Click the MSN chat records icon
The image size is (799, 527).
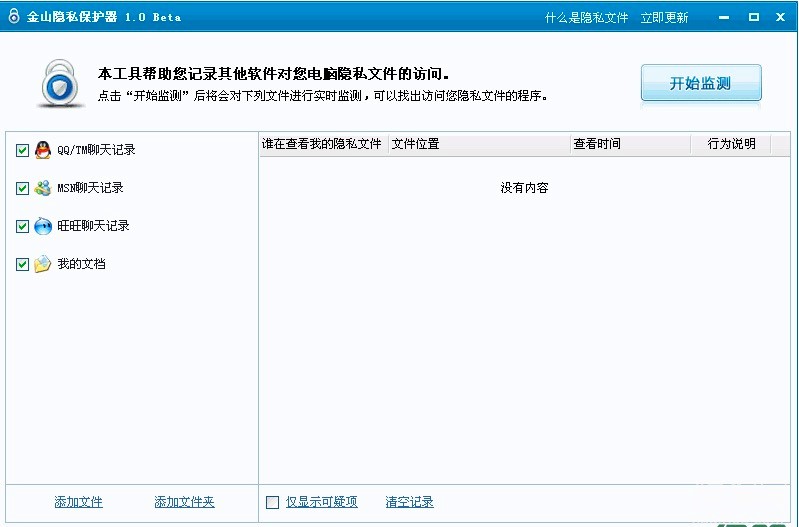tap(42, 188)
